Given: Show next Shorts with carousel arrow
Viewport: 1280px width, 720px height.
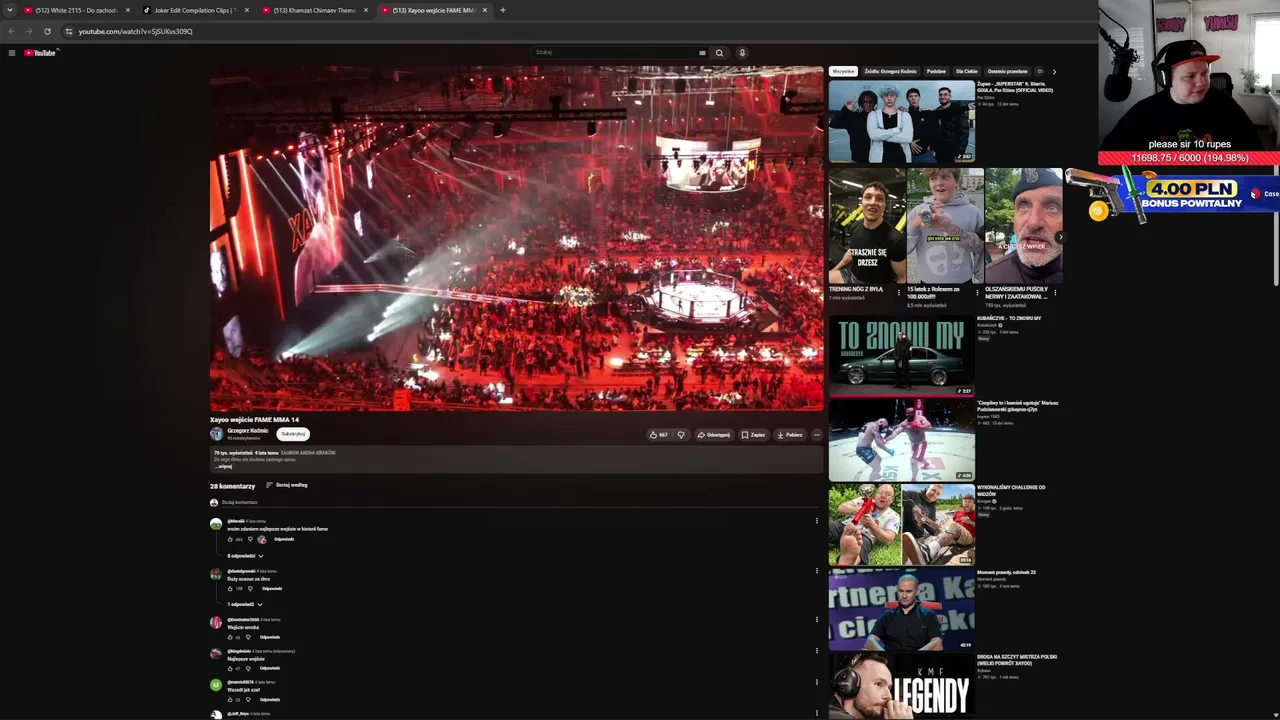Looking at the screenshot, I should (x=1059, y=237).
